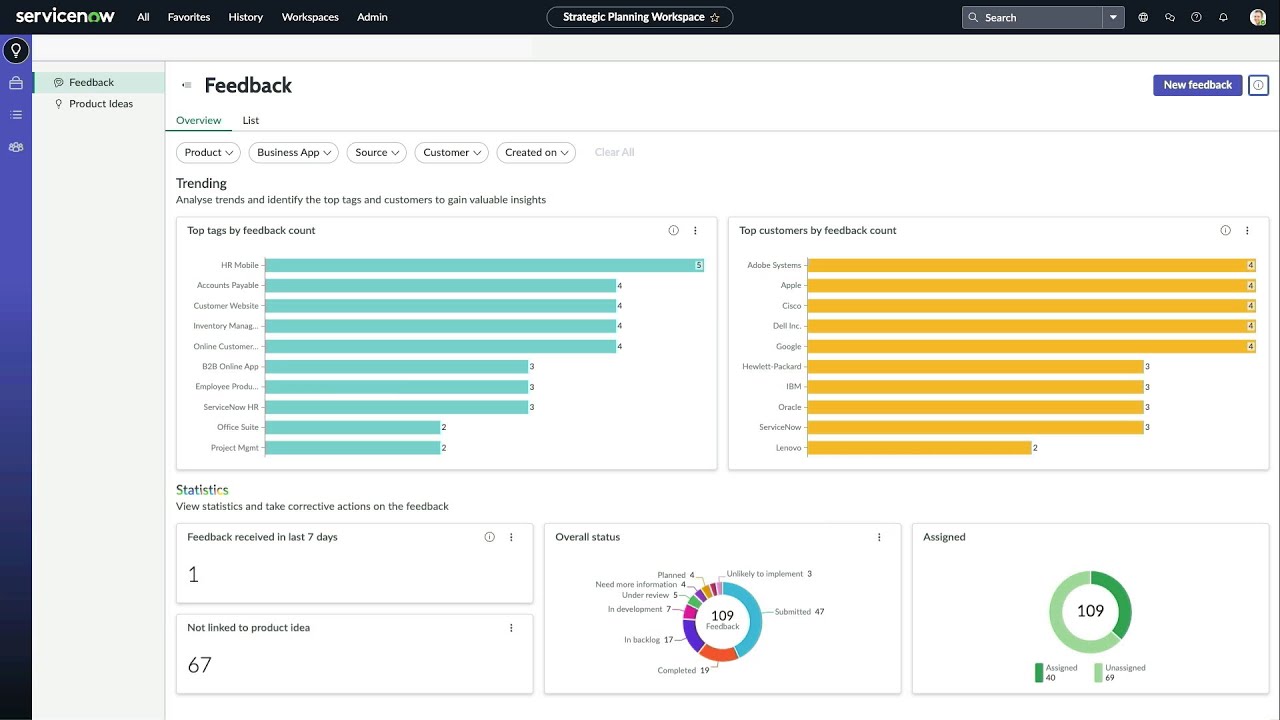Open the globe scope picker icon
The height and width of the screenshot is (720, 1280).
(1143, 17)
